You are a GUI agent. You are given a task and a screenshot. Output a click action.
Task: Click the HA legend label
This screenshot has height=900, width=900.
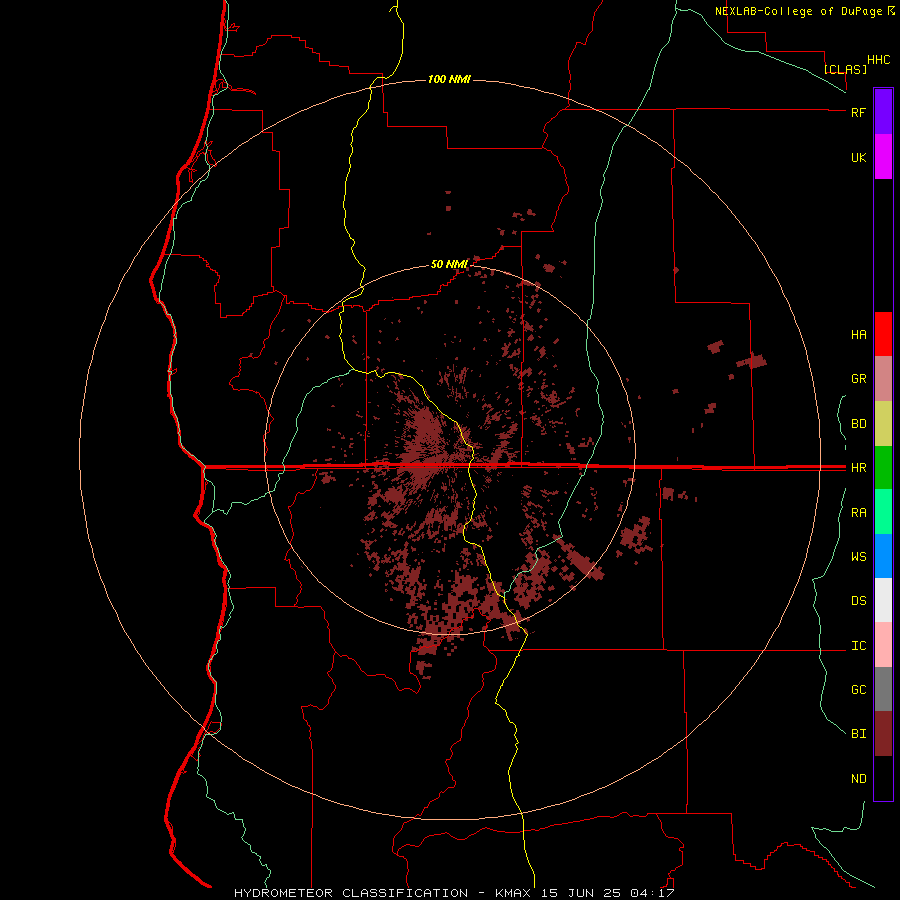click(x=858, y=335)
